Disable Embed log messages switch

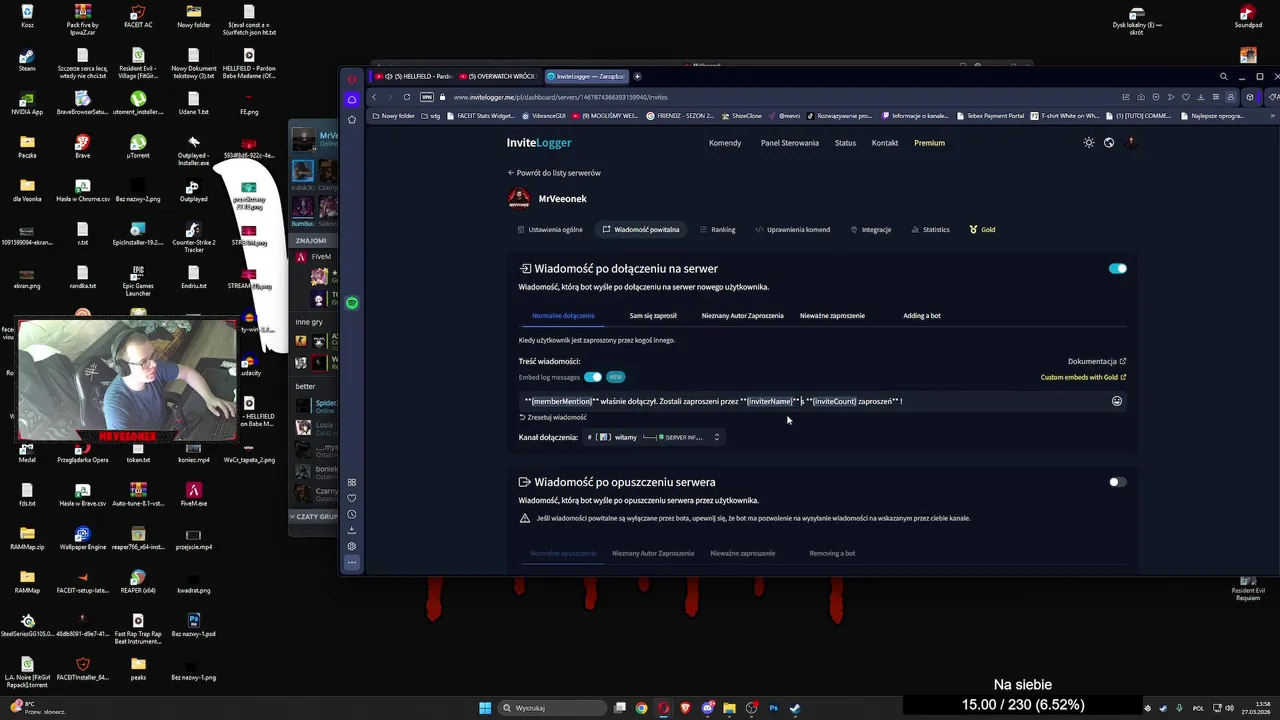click(593, 377)
